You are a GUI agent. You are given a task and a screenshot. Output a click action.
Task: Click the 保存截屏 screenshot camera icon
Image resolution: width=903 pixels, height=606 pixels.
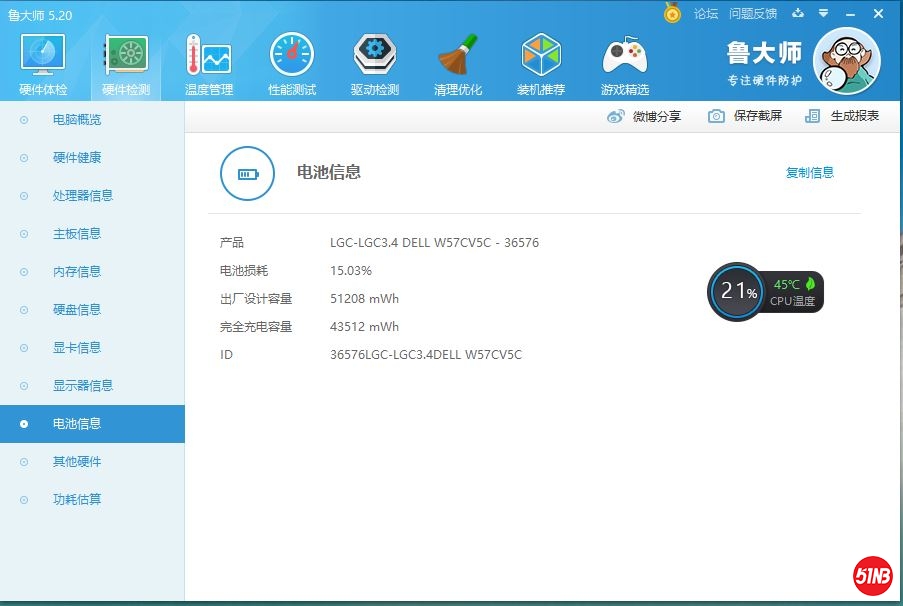coord(716,115)
